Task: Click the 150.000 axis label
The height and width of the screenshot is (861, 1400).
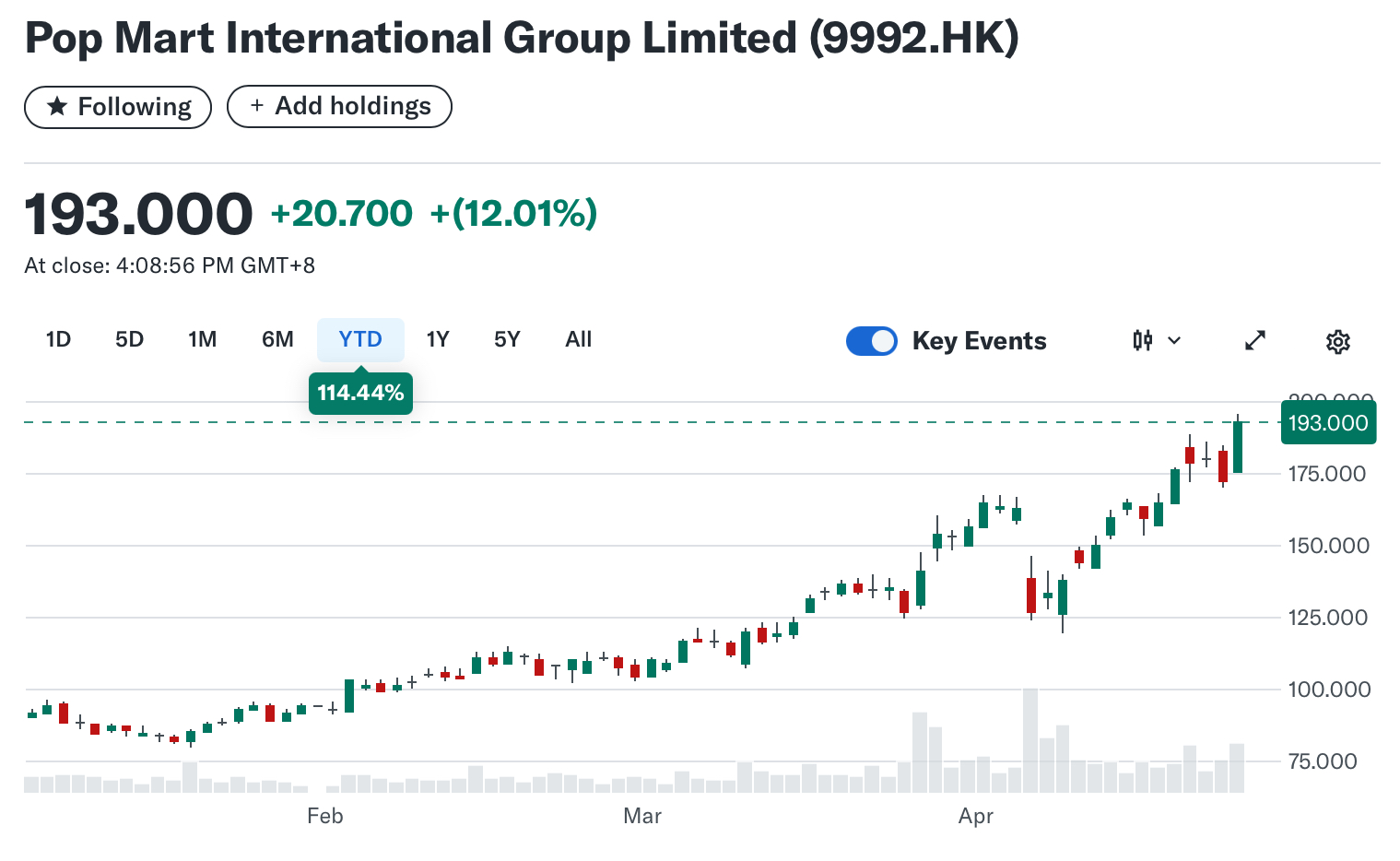Action: tap(1328, 547)
